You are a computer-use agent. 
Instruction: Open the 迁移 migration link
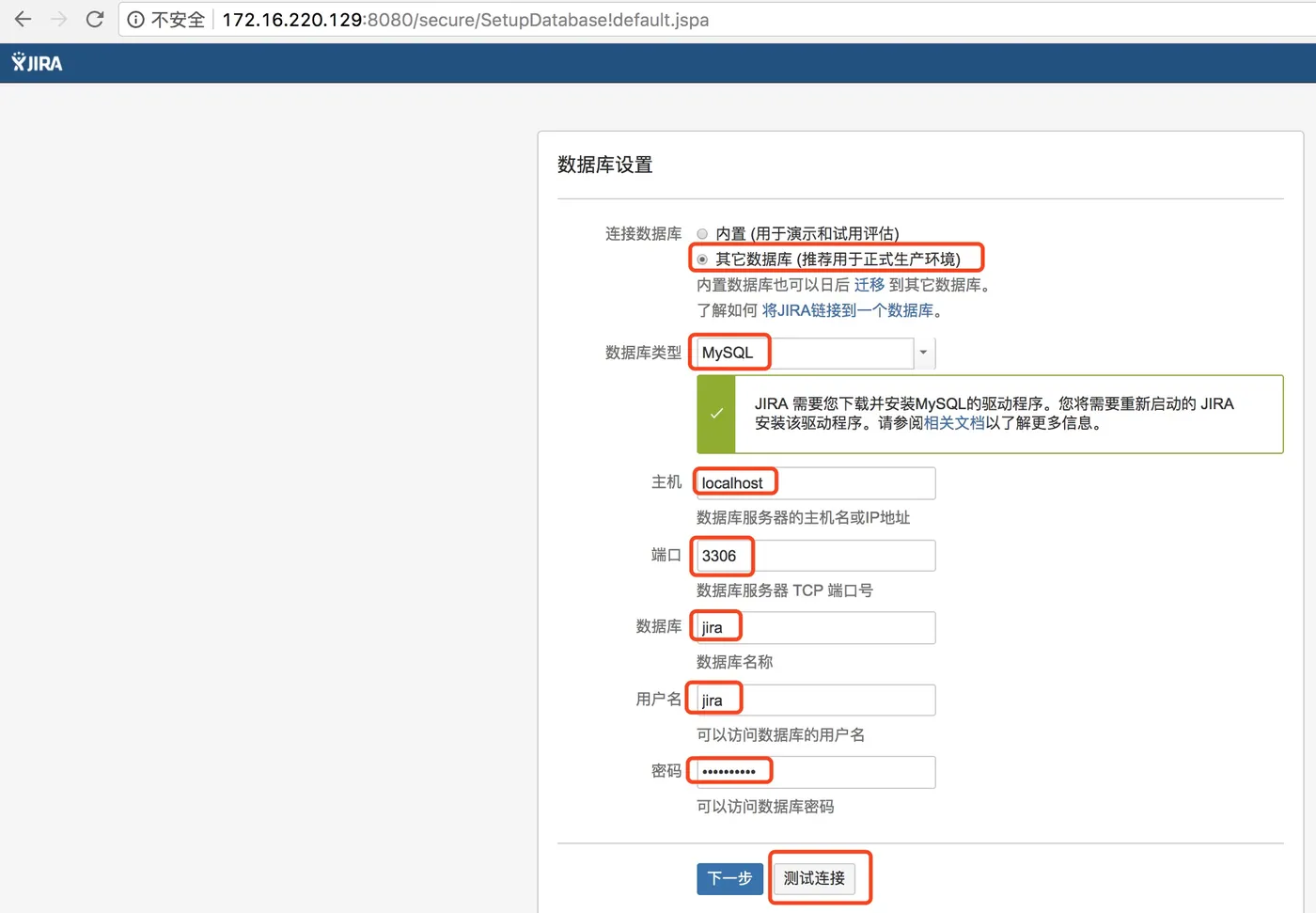point(869,285)
